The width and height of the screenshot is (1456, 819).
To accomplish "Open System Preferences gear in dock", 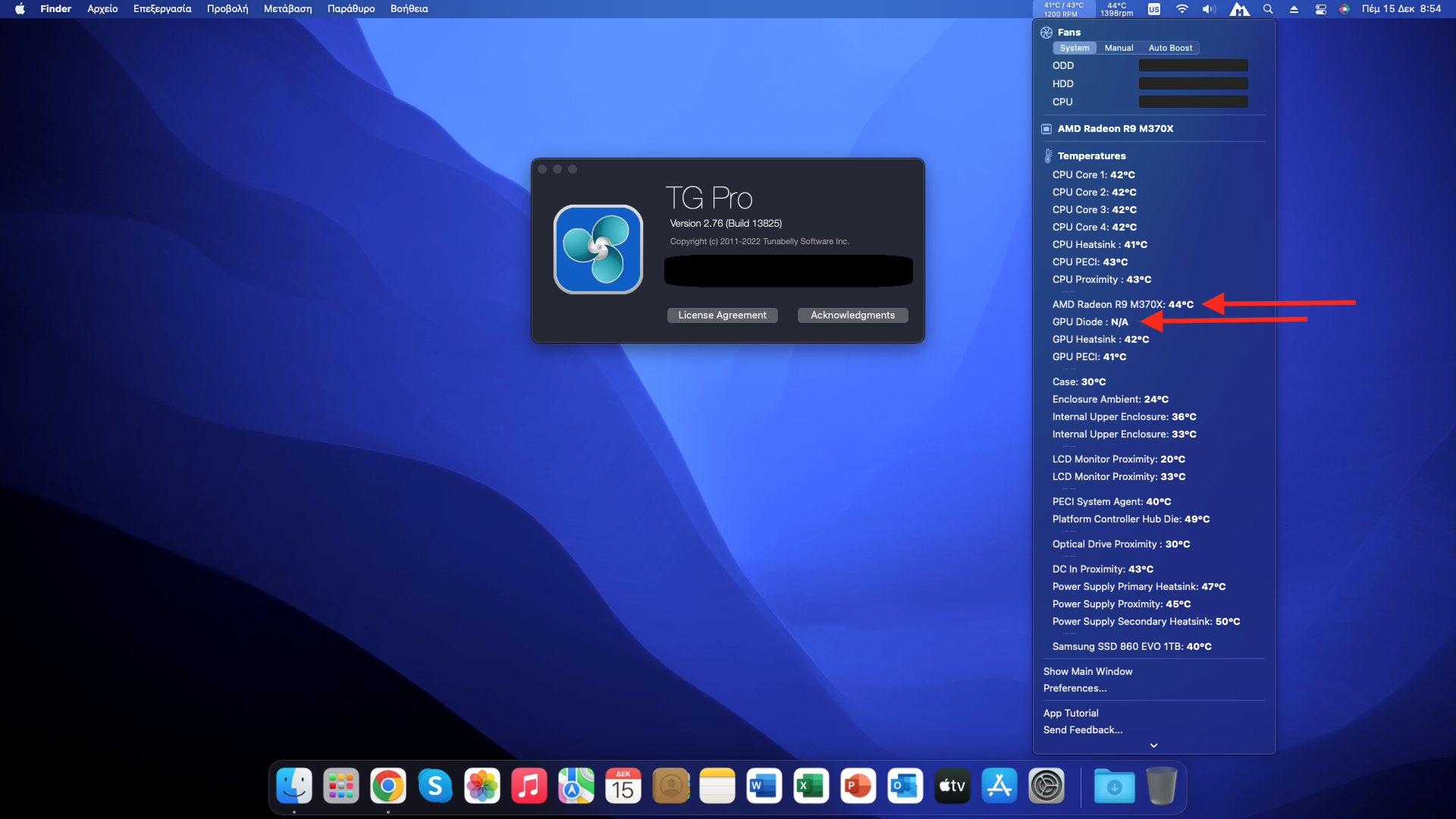I will [1046, 786].
